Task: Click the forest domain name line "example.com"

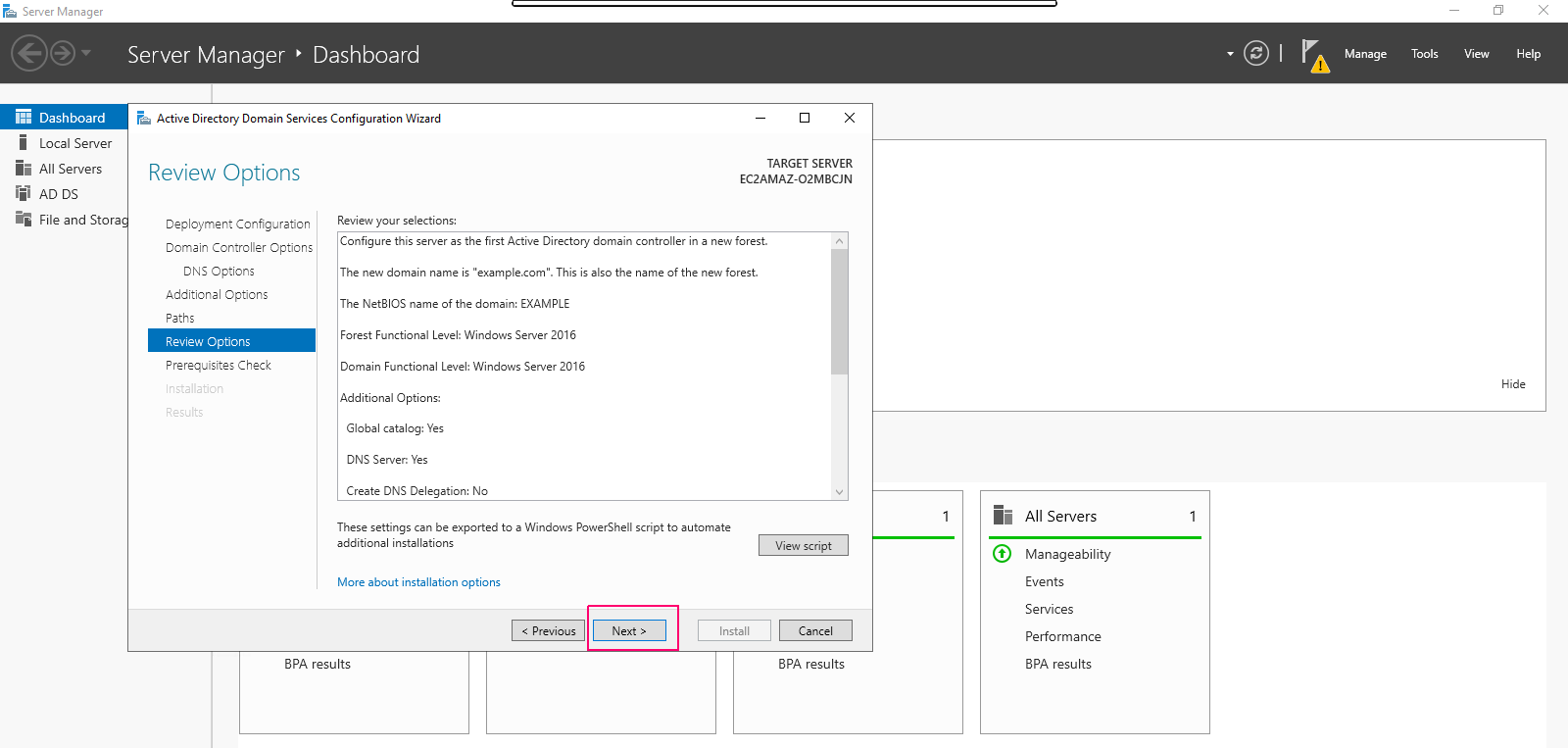Action: coord(549,273)
